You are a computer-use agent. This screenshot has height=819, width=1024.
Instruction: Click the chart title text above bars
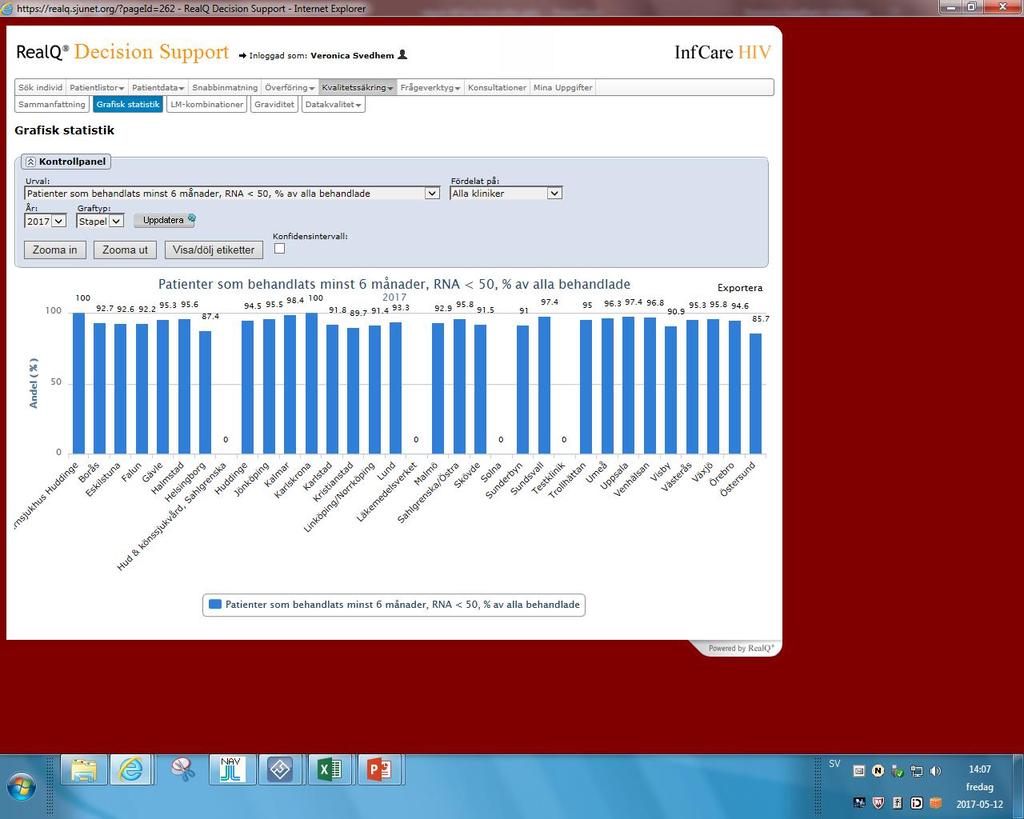click(394, 284)
